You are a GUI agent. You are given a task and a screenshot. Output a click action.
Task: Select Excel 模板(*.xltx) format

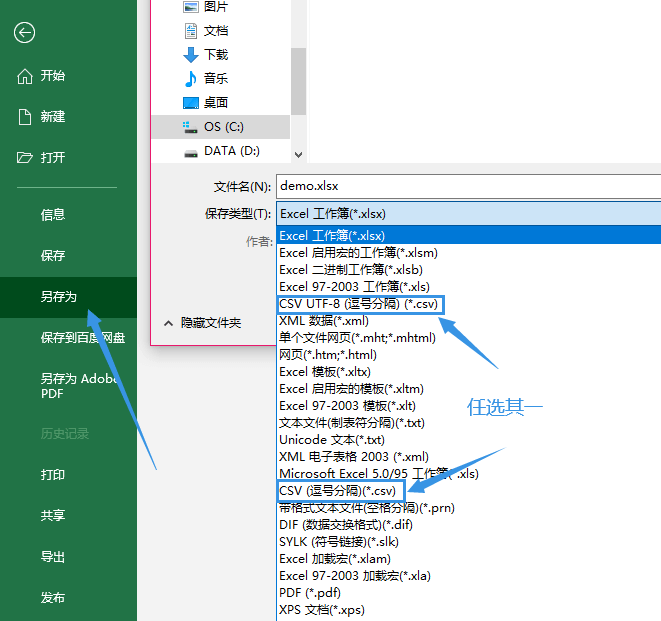point(325,372)
